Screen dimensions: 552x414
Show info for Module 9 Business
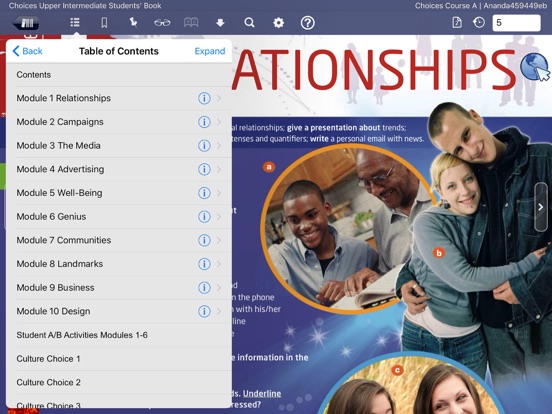click(x=204, y=288)
